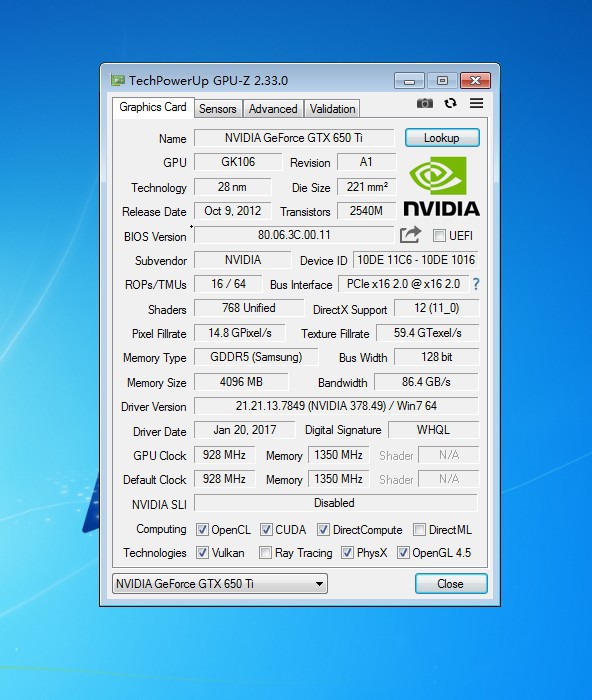Take a screenshot with the camera icon
Viewport: 592px width, 700px height.
pos(425,104)
